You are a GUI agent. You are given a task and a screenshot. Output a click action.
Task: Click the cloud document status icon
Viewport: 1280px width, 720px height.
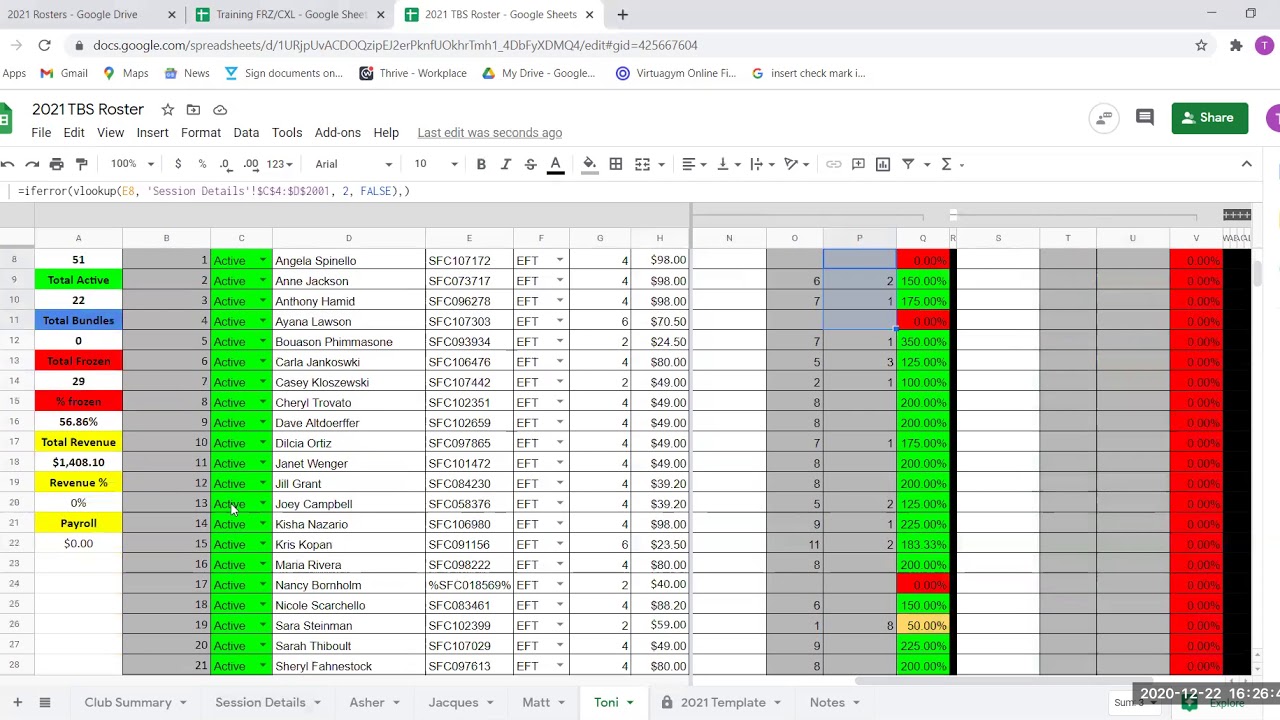(x=220, y=109)
